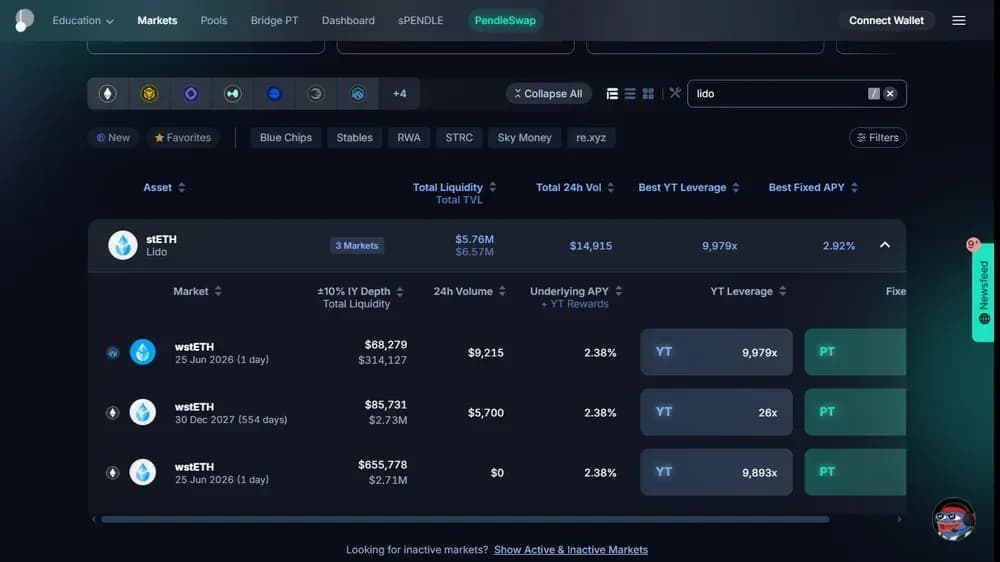Select re.xyz category

click(x=591, y=138)
